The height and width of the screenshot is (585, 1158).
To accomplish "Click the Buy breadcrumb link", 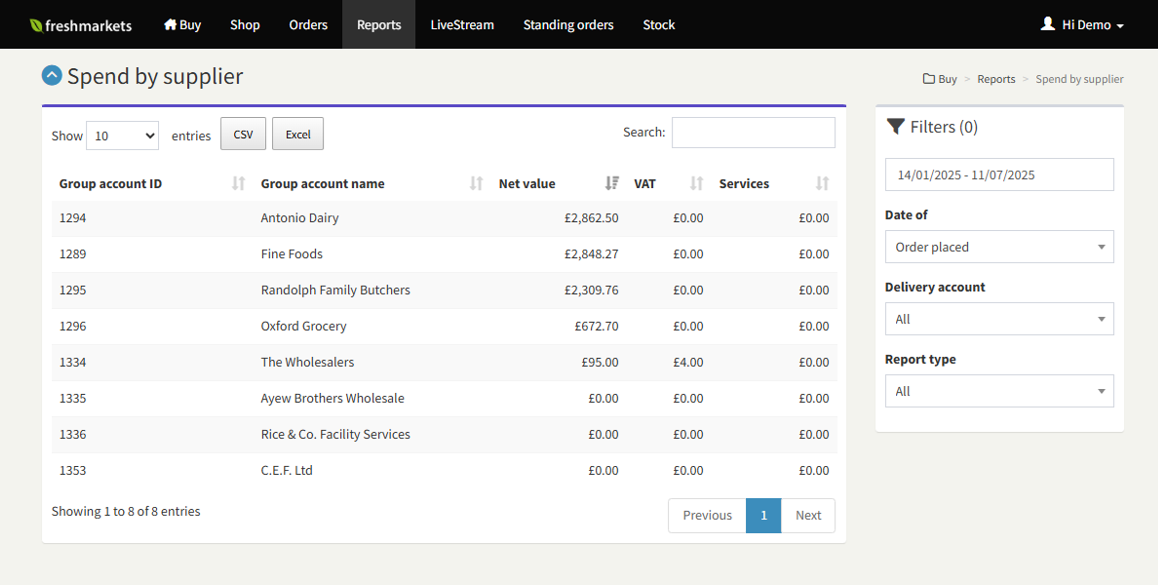I will tap(948, 79).
